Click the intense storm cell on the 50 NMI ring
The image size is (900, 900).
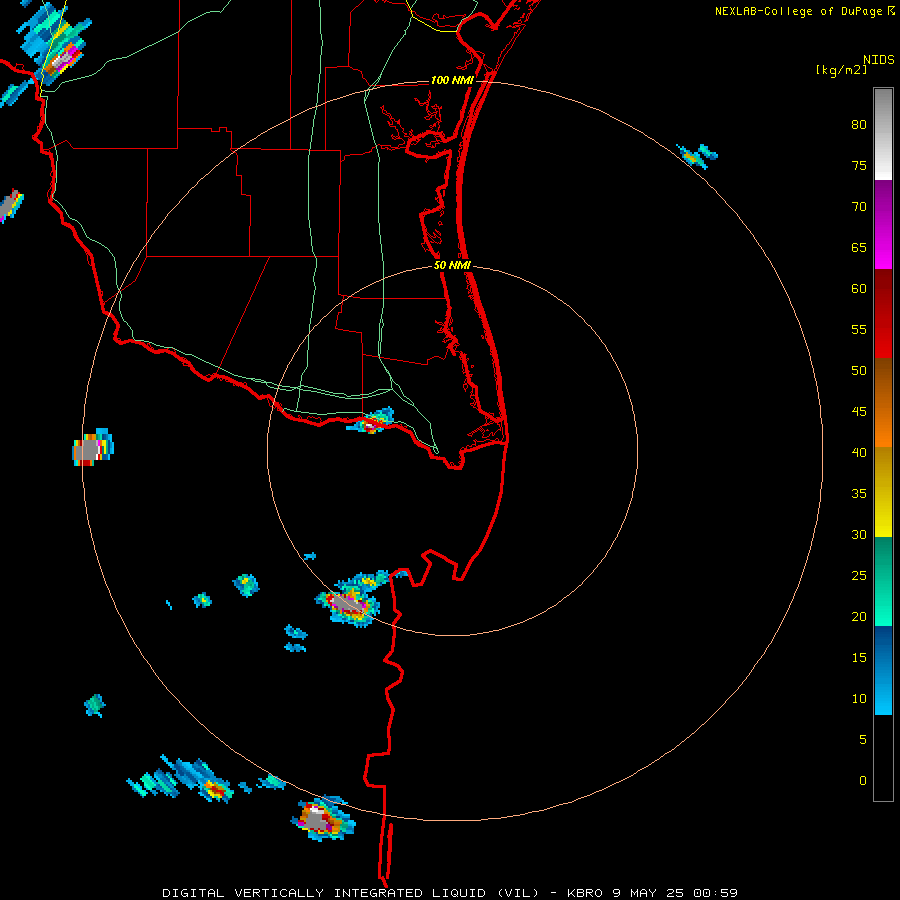pyautogui.click(x=348, y=605)
